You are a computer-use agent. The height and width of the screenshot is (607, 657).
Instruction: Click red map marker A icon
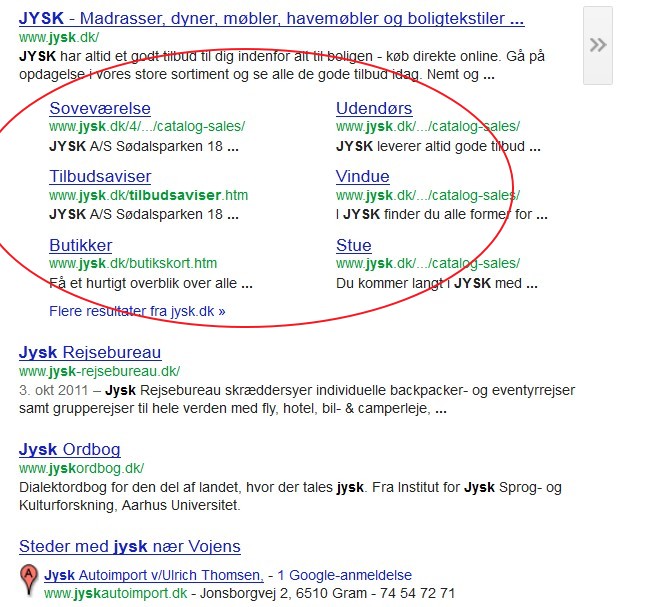pyautogui.click(x=28, y=578)
